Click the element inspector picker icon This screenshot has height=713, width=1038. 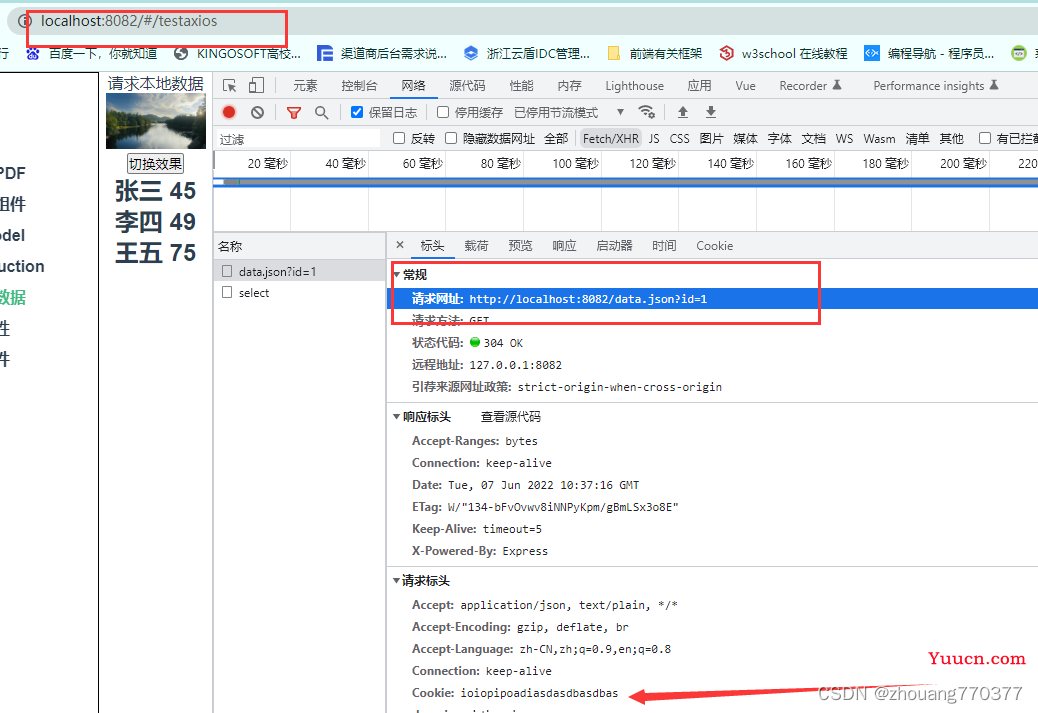point(230,85)
